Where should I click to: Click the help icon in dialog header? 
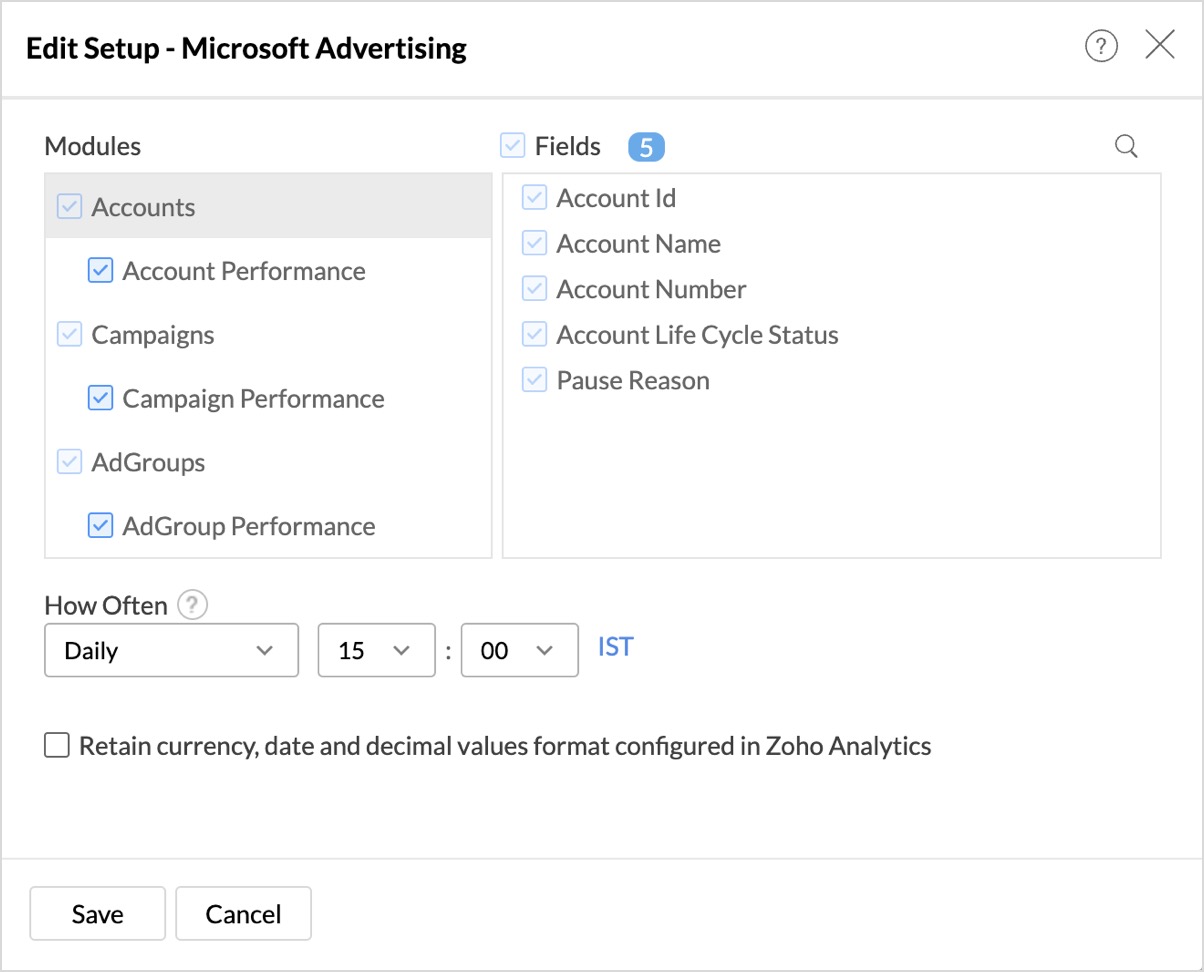pyautogui.click(x=1101, y=47)
